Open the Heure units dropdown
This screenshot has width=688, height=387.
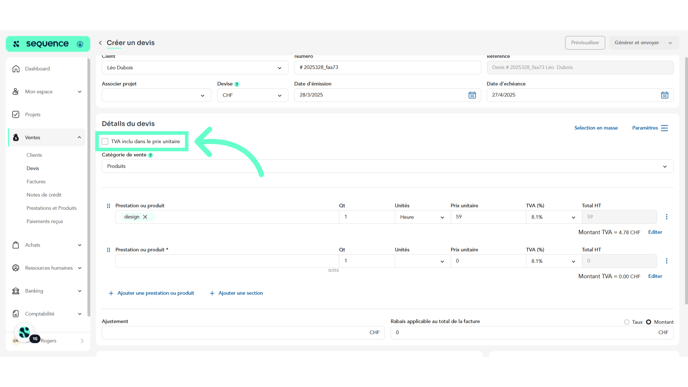tap(422, 217)
